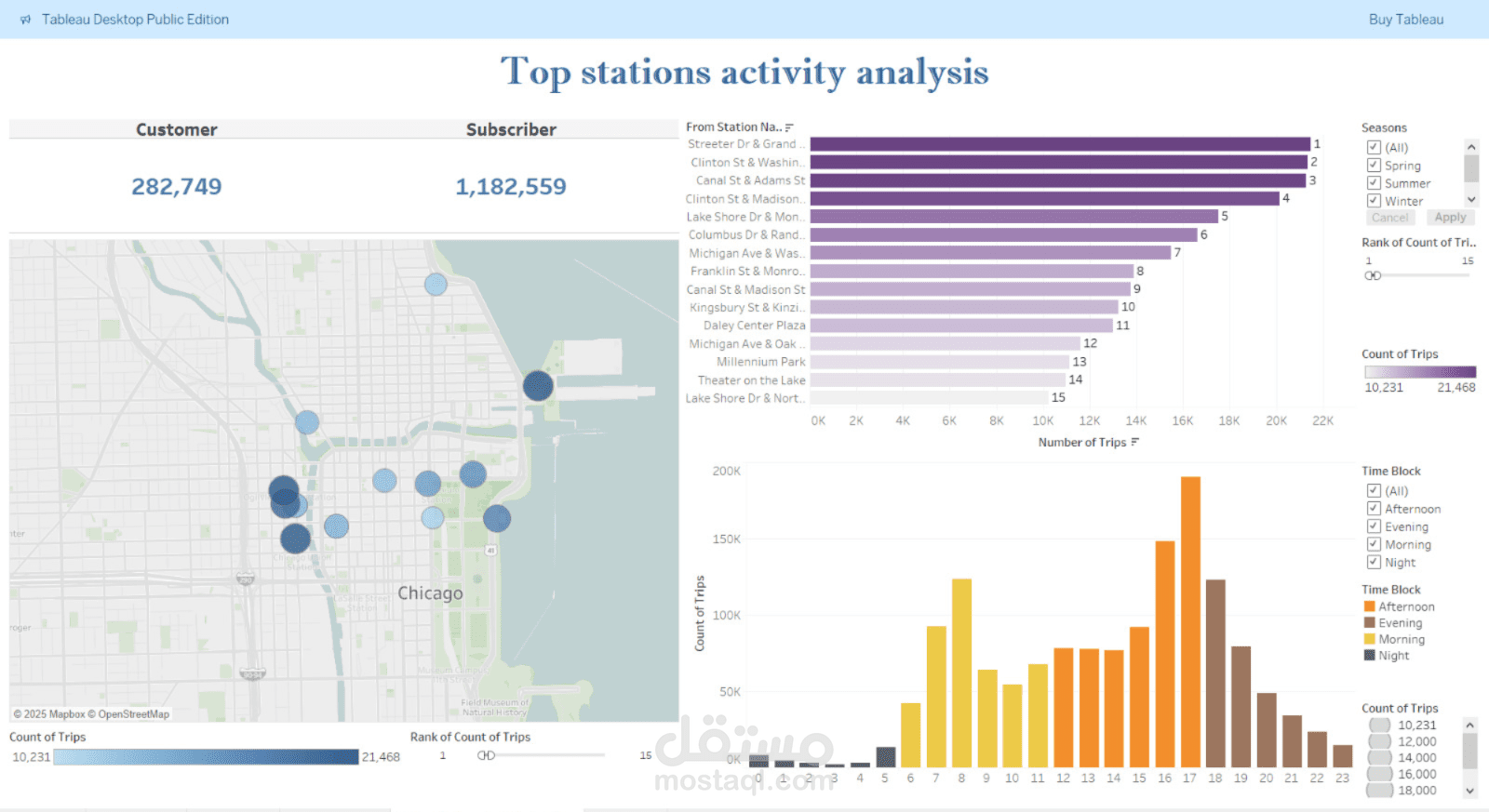Select the Michigan Ave & Oak bar ranked 12
The height and width of the screenshot is (812, 1489).
(x=946, y=344)
